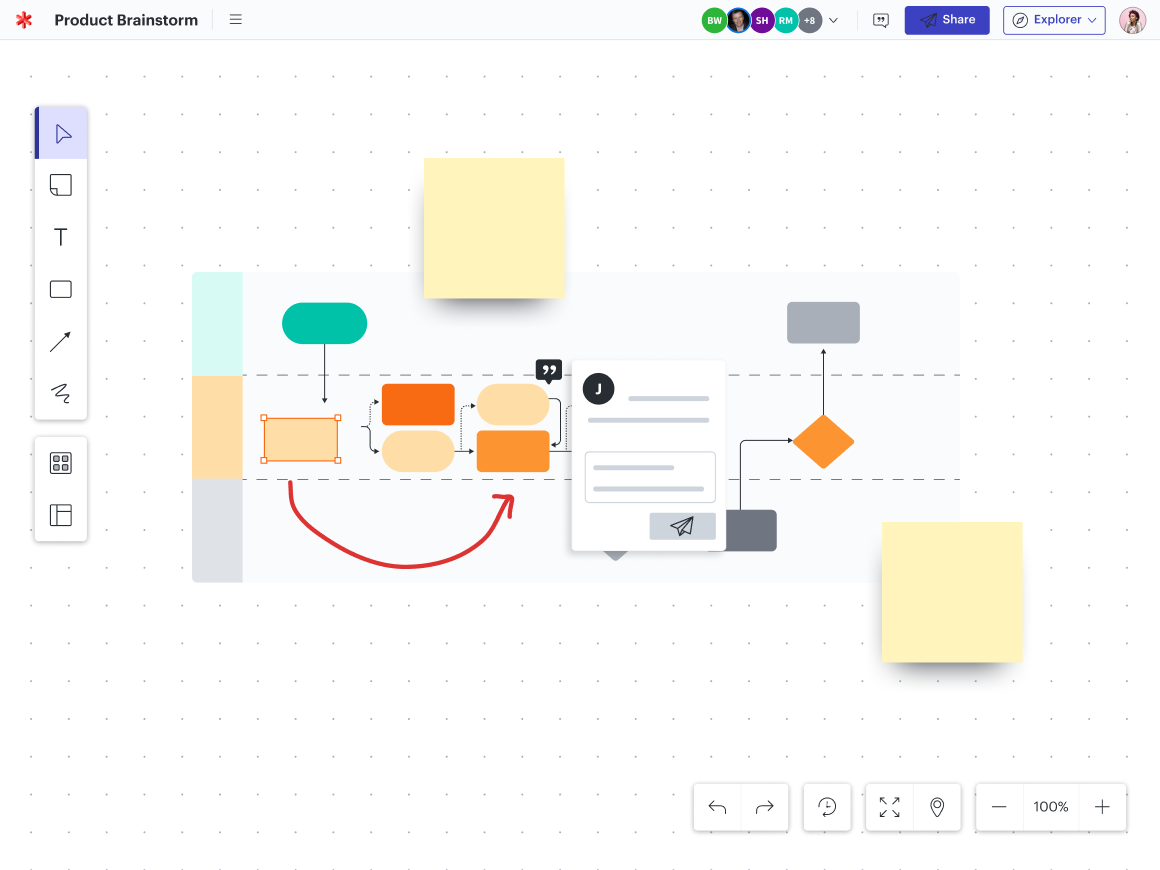This screenshot has height=870, width=1160.
Task: Zoom in with the plus button
Action: (1102, 807)
